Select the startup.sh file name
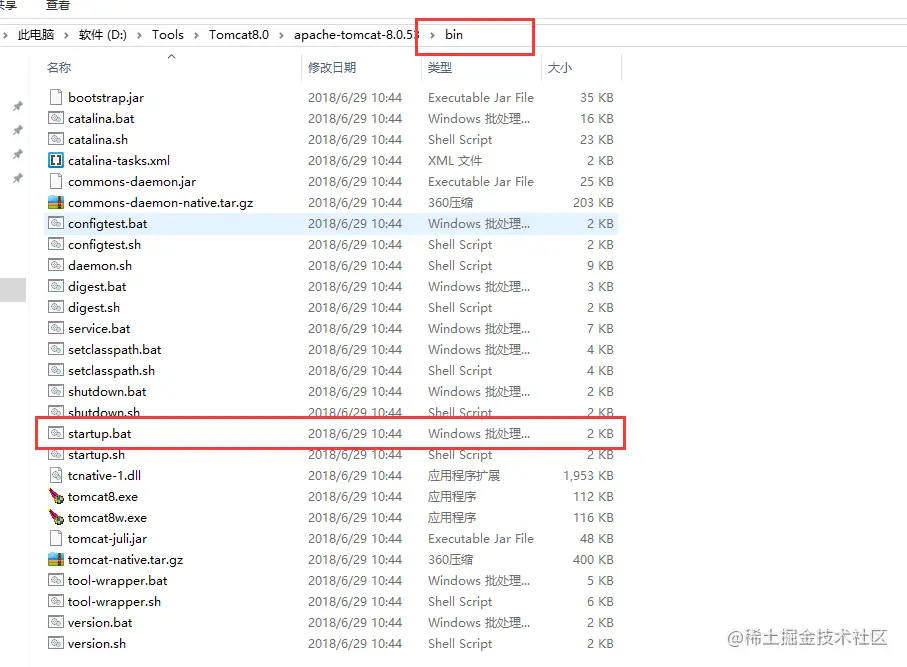Viewport: 907px width, 667px height. coord(97,455)
